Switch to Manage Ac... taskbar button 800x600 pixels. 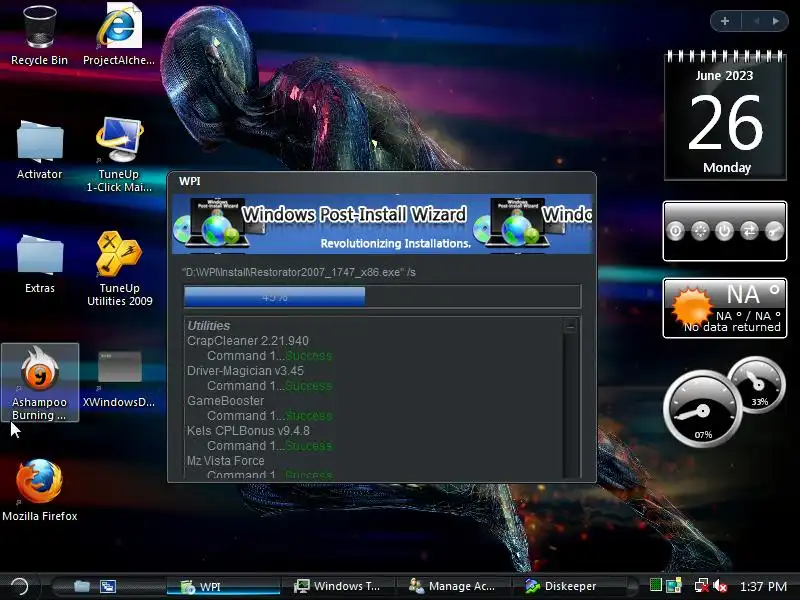click(453, 586)
